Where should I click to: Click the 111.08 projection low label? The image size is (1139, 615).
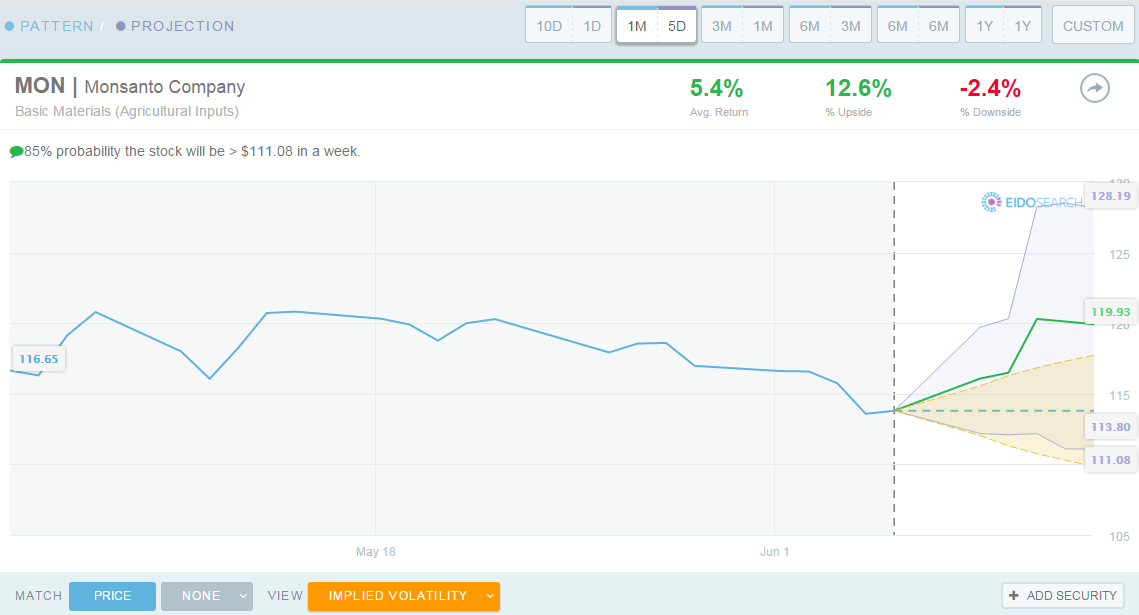click(x=1111, y=460)
